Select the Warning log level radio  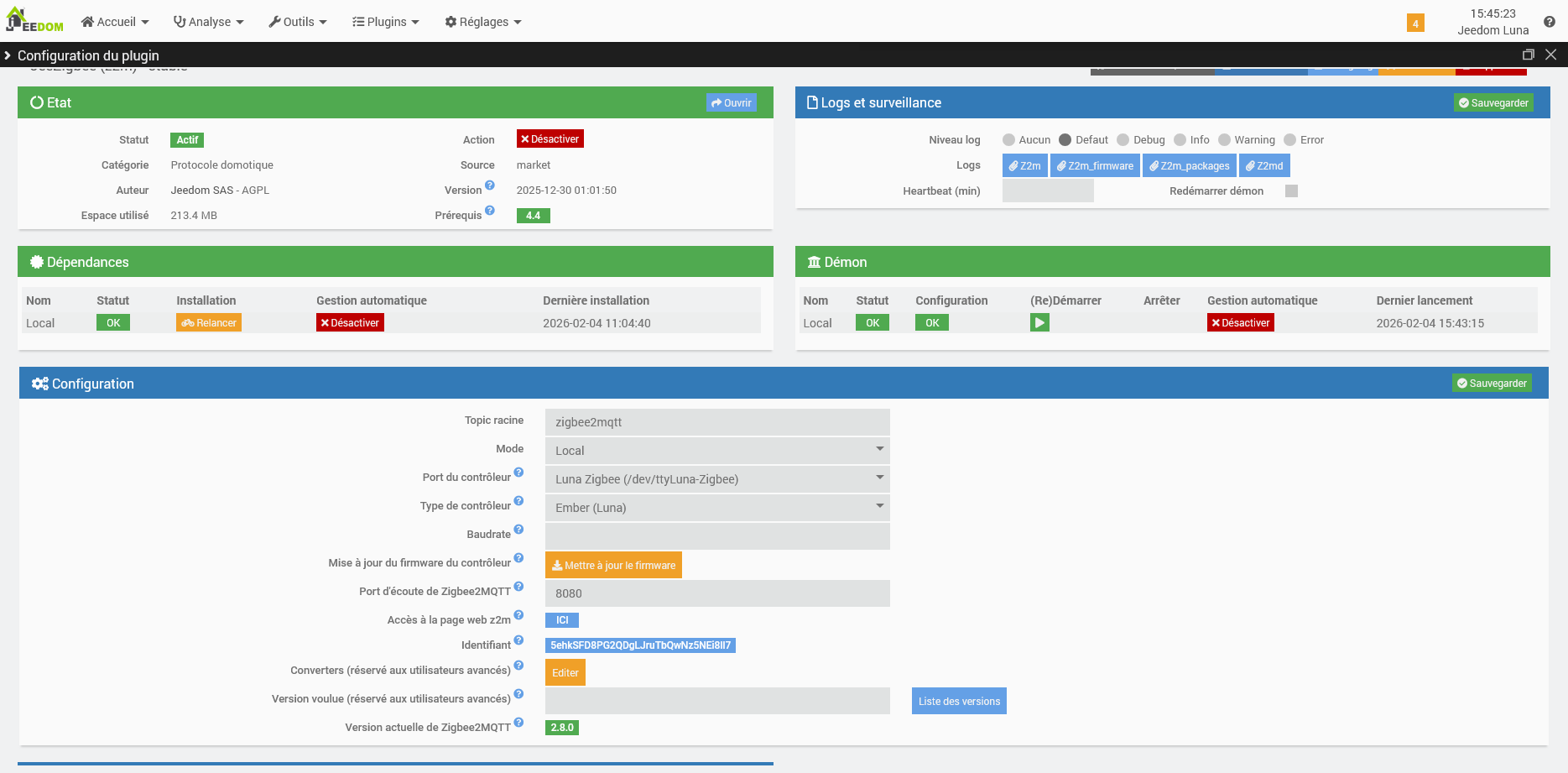point(1224,140)
